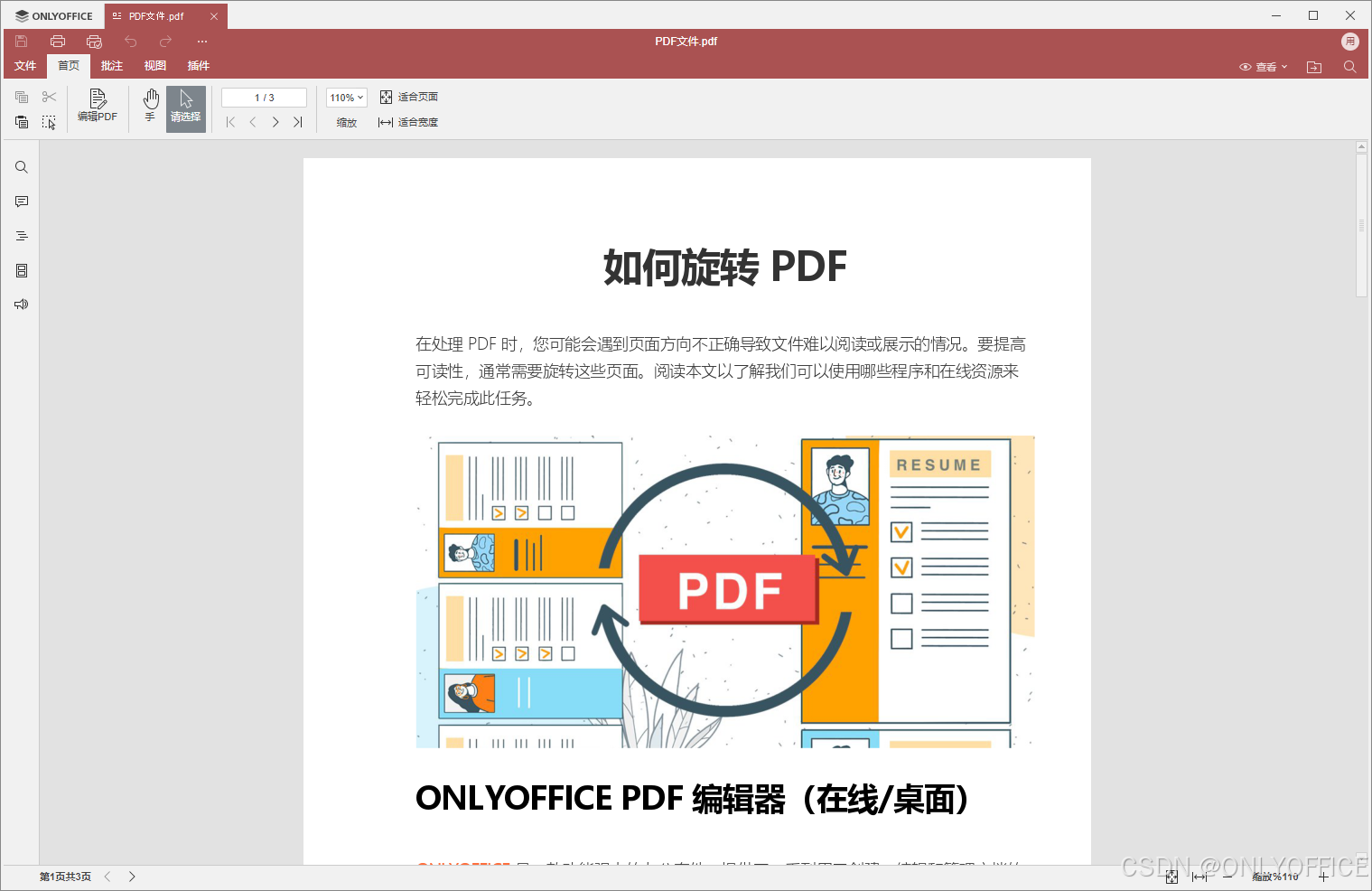This screenshot has width=1372, height=891.
Task: Click the PDF rotation illustration image
Action: pyautogui.click(x=725, y=591)
